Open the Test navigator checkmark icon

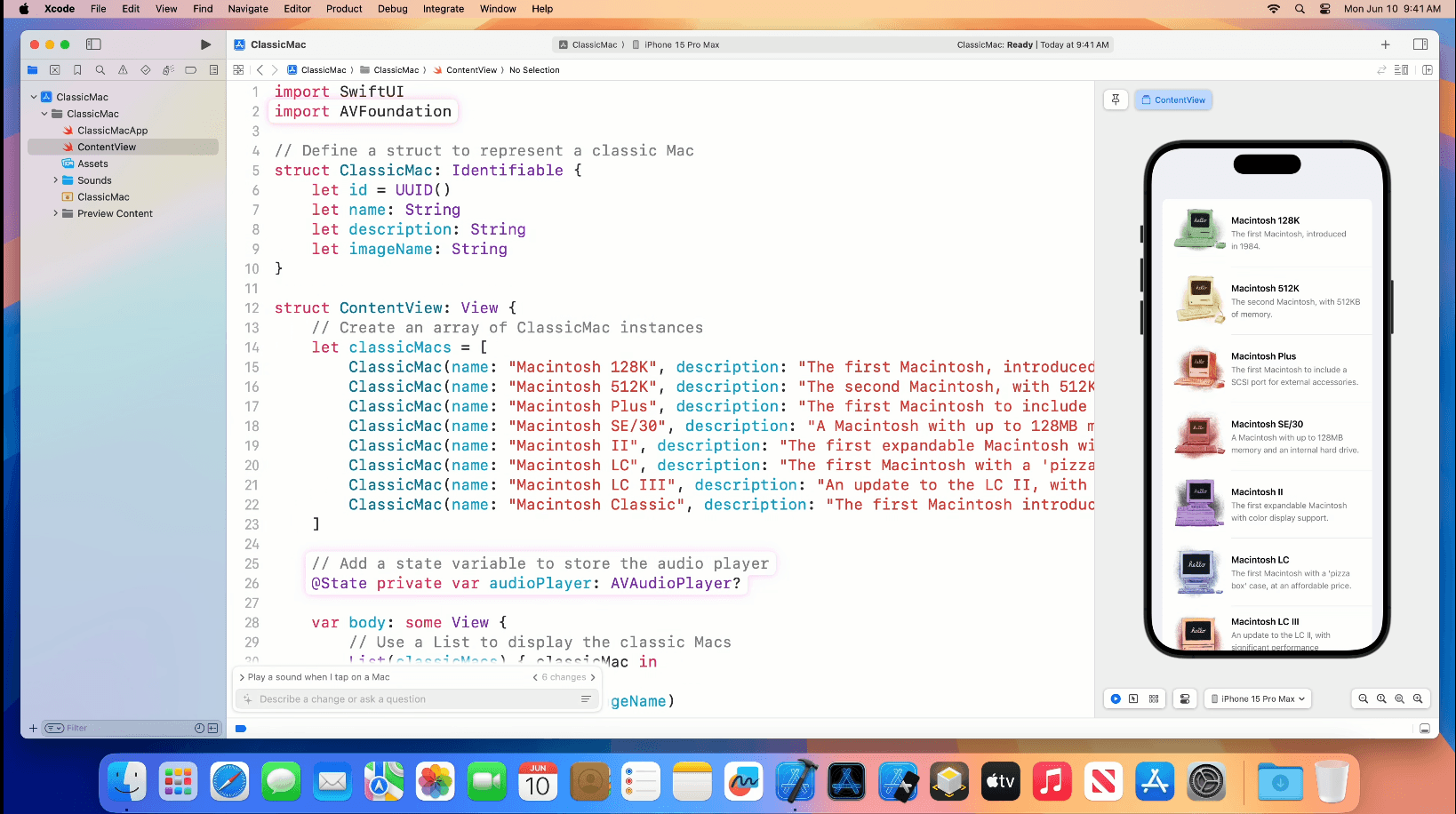(x=146, y=69)
